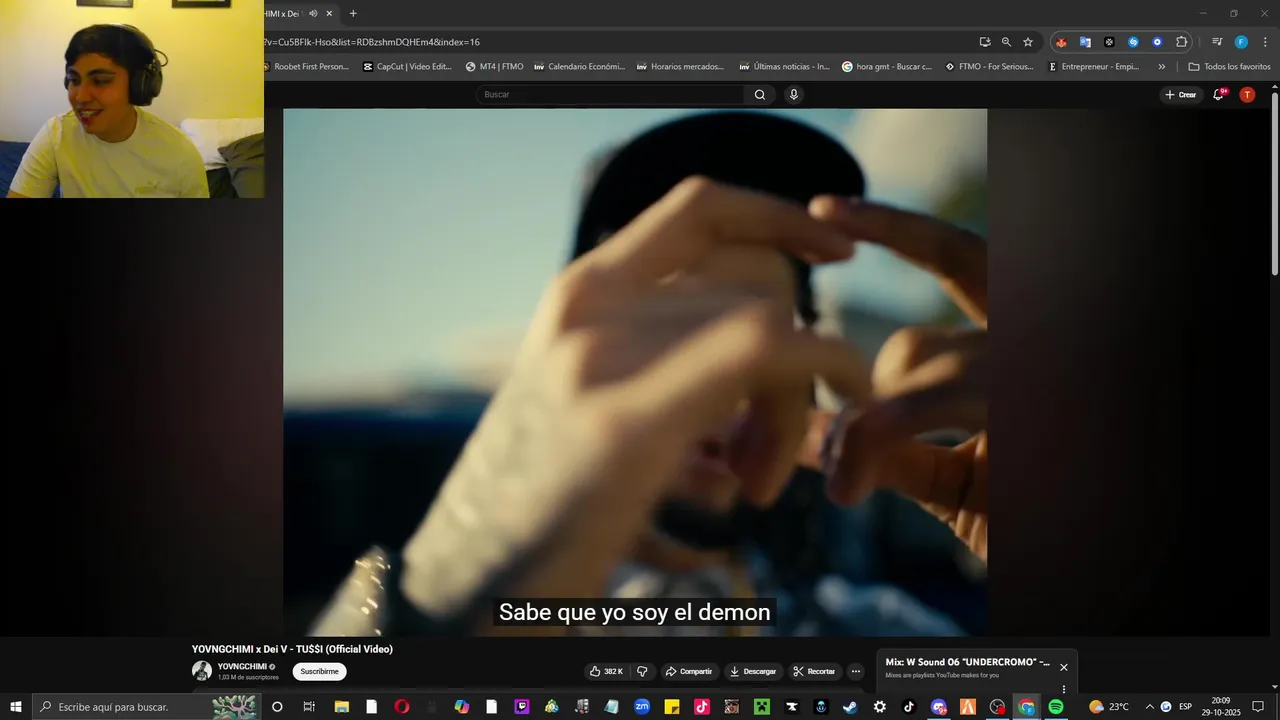Viewport: 1280px width, 720px height.
Task: Open Todos los favoritos folder
Action: click(1229, 67)
